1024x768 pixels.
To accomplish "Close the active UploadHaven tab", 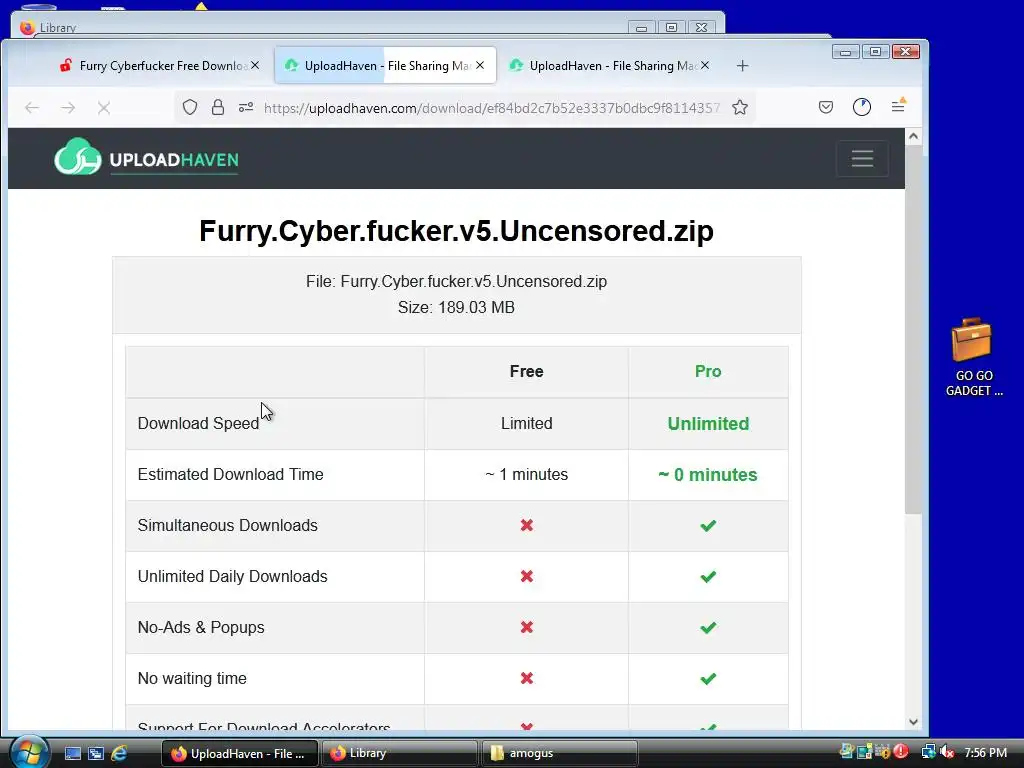I will click(480, 65).
